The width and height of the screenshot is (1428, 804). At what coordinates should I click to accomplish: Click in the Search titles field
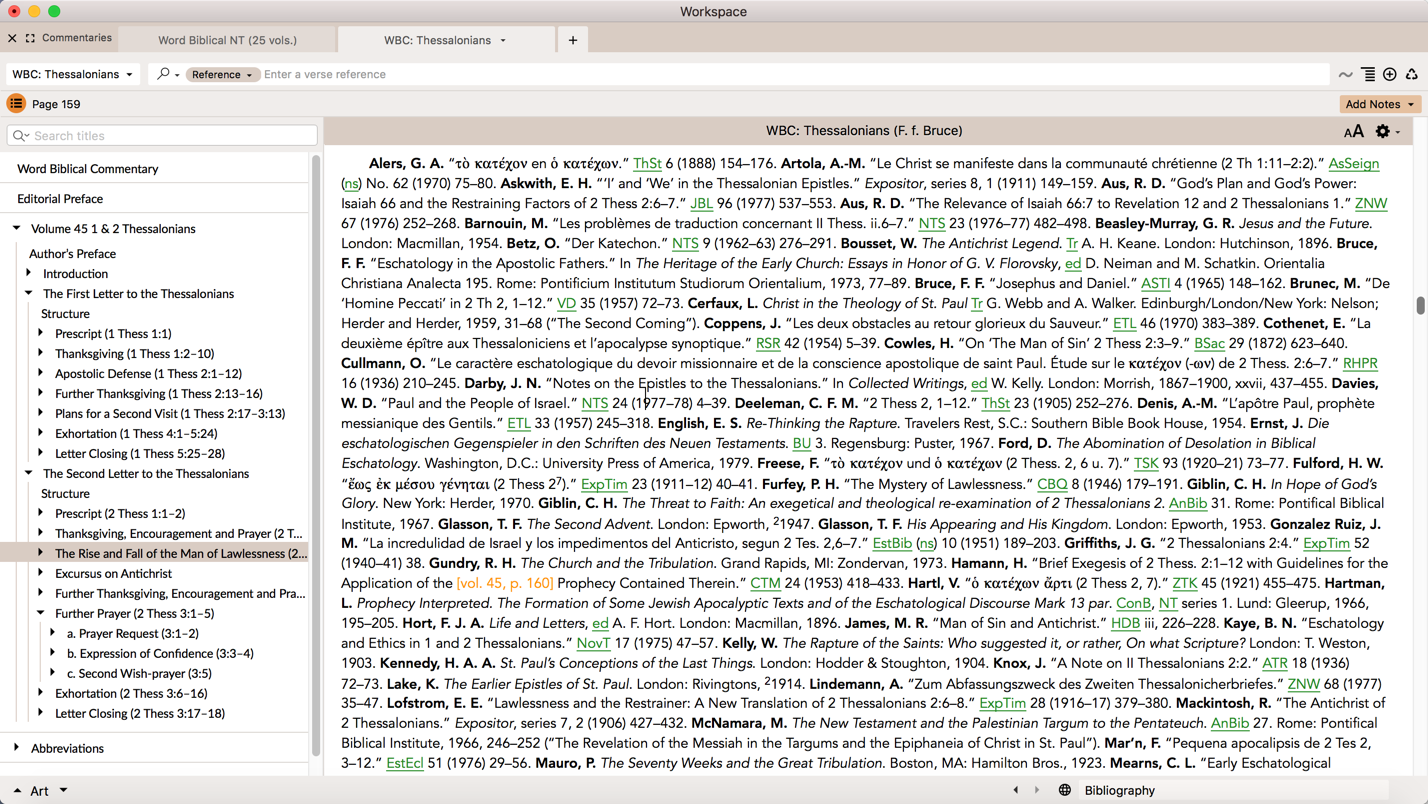tap(162, 136)
